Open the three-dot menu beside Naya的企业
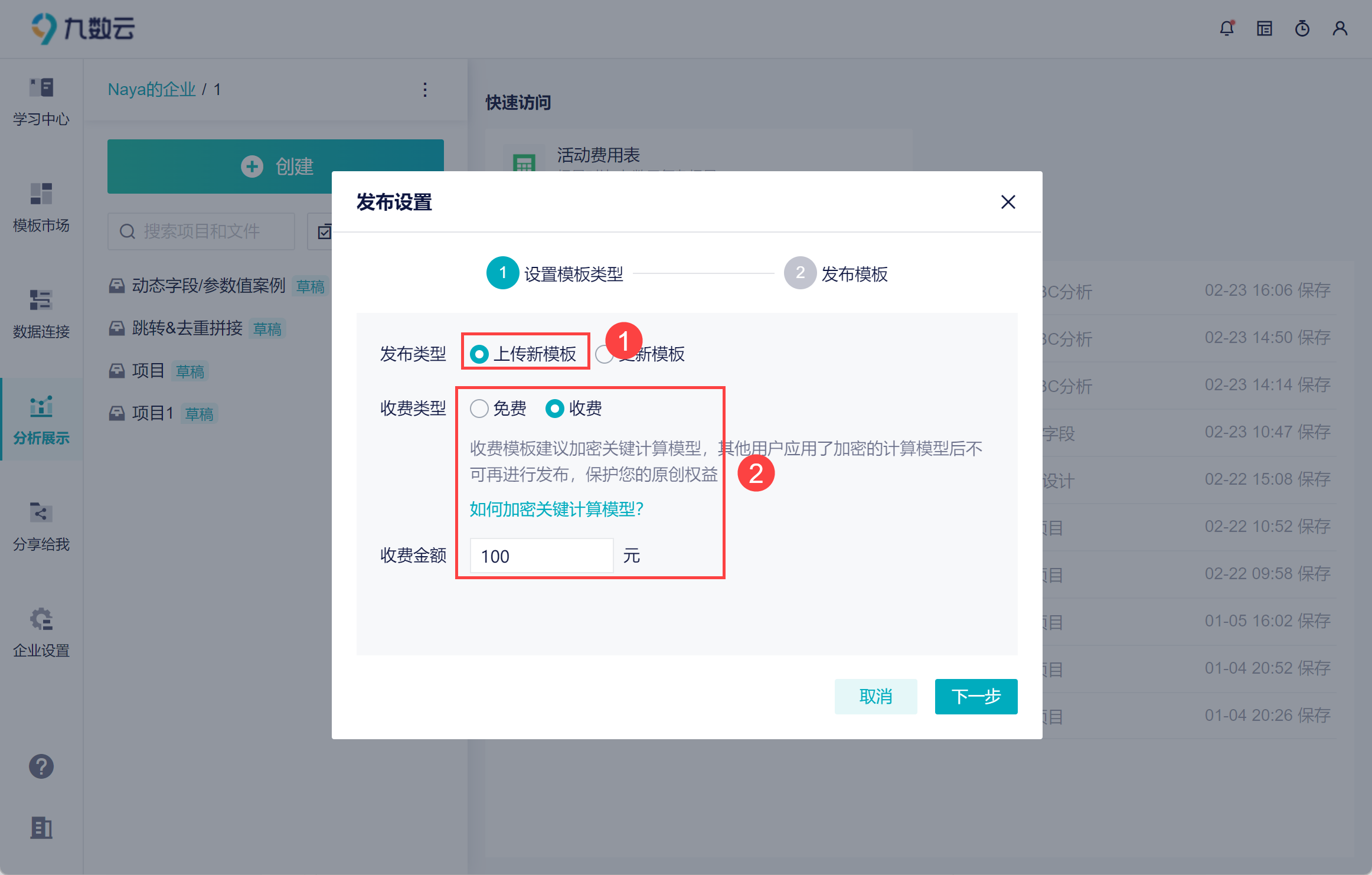Image resolution: width=1372 pixels, height=875 pixels. tap(425, 90)
